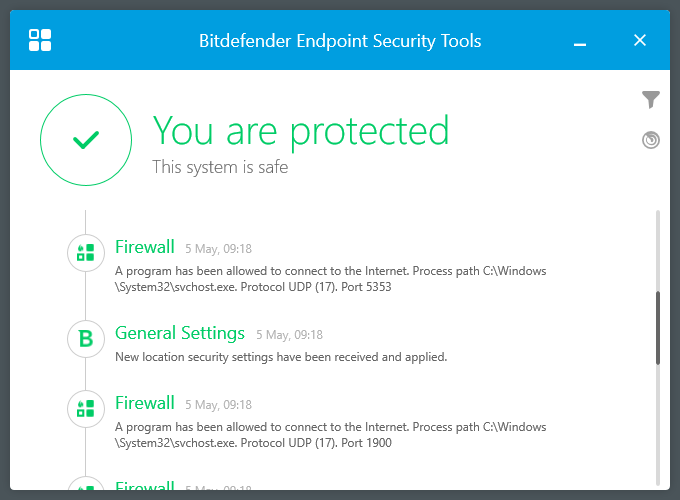Close the Bitdefender Endpoint Security Tools window
Screen dimensions: 680x500
point(640,40)
